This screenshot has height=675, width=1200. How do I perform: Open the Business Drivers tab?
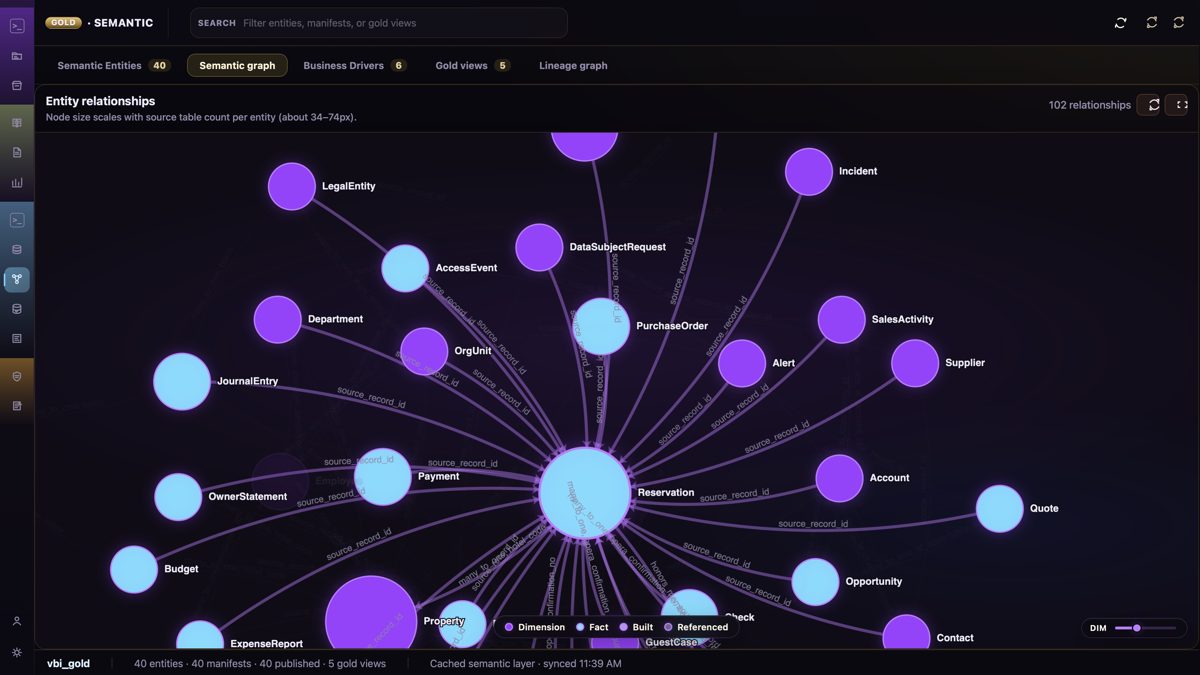(x=354, y=66)
